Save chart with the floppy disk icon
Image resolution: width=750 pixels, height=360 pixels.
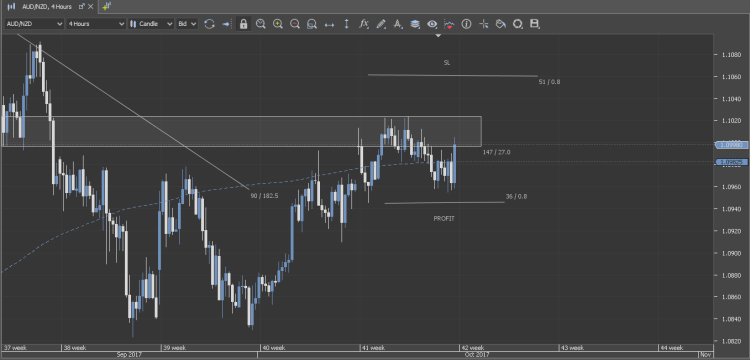535,24
